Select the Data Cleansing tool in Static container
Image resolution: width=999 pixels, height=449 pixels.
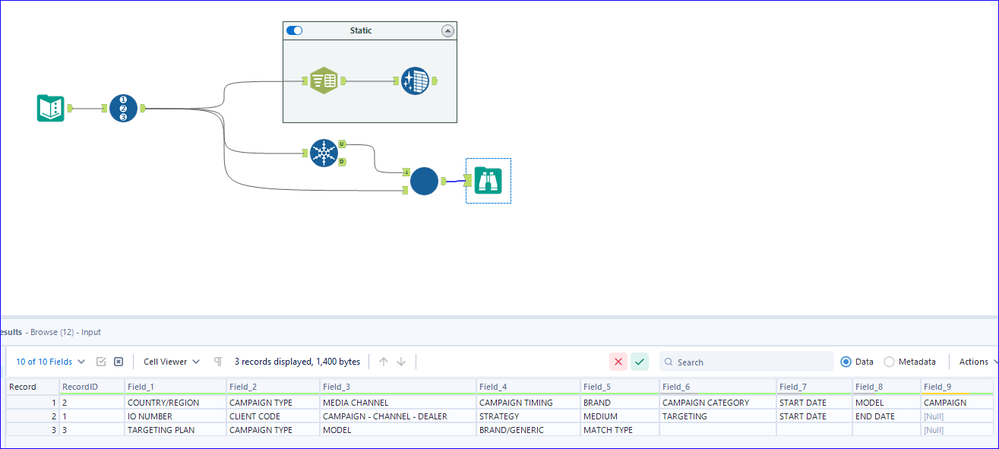[415, 81]
